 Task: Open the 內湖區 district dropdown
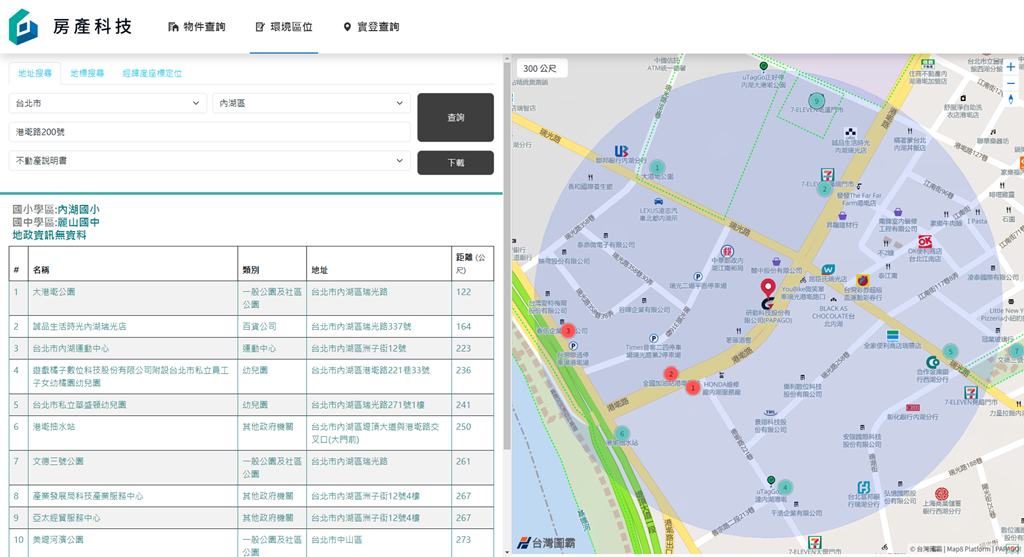(x=312, y=103)
